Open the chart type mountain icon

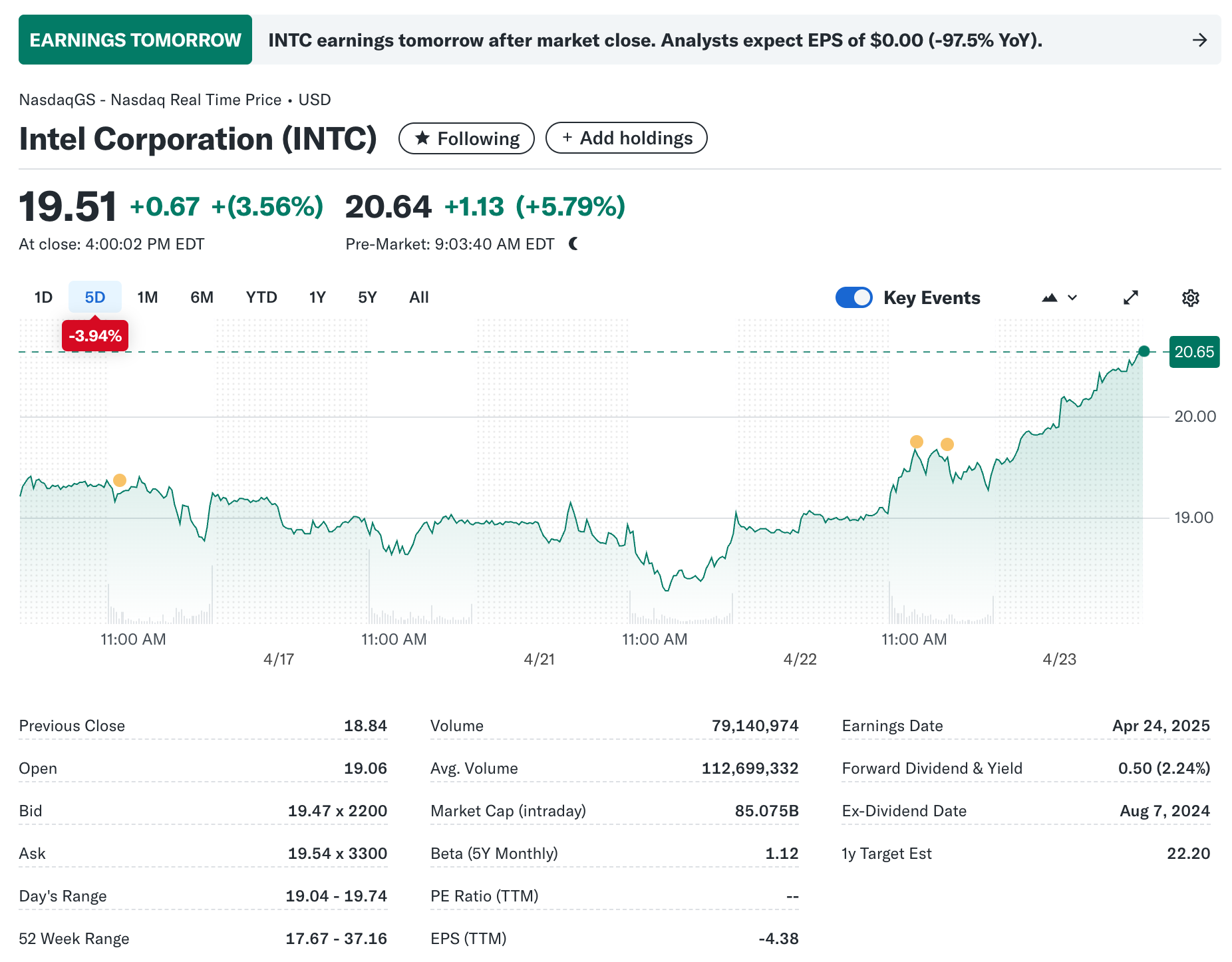1050,297
